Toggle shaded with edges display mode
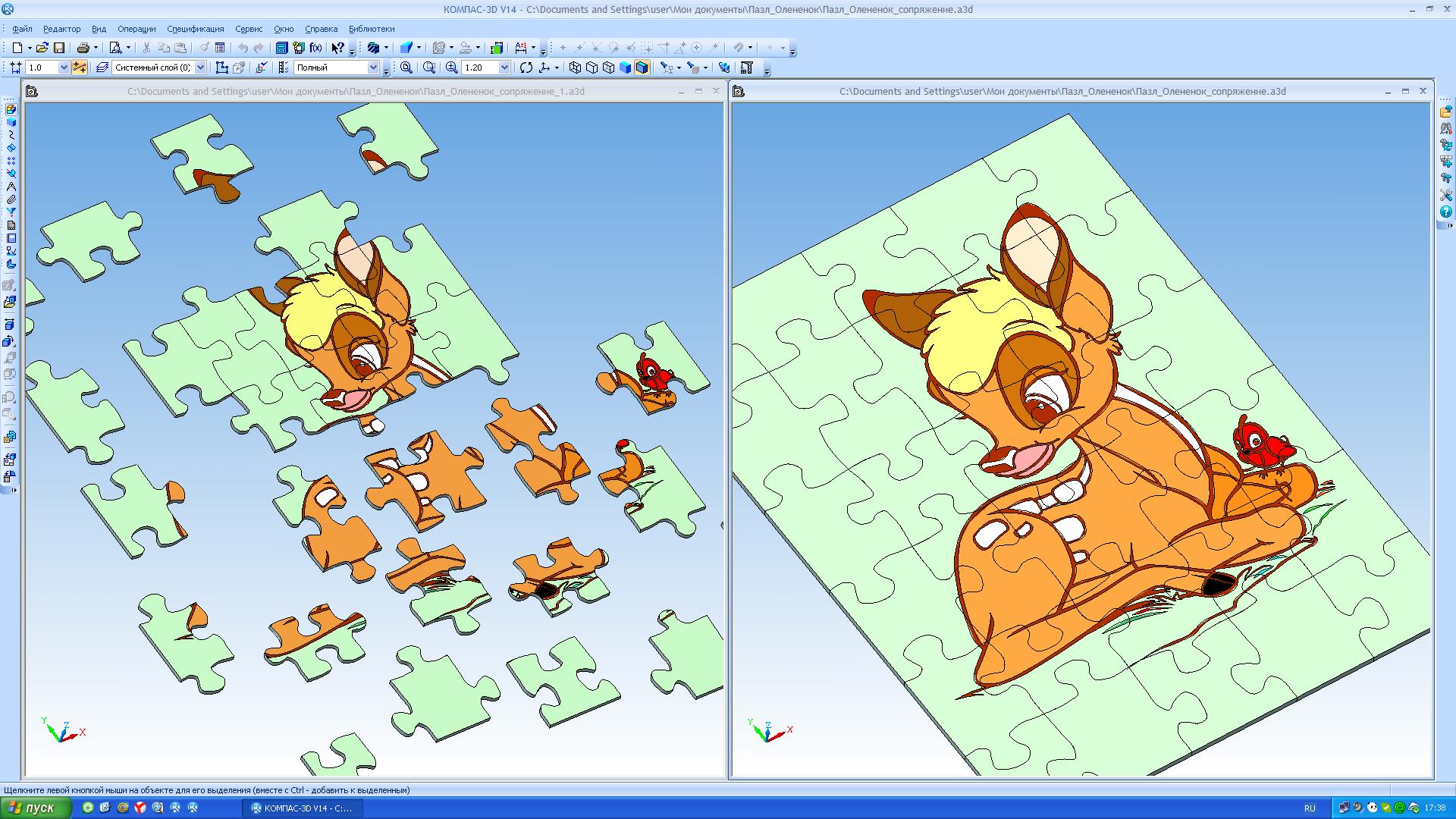 point(642,67)
